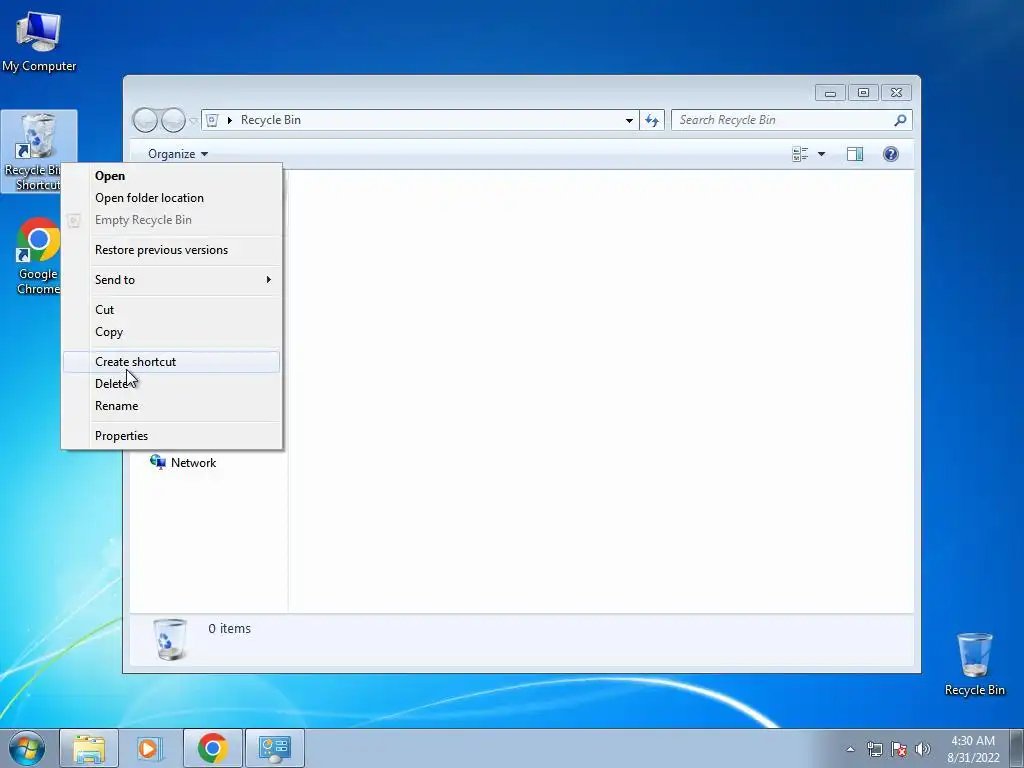Open Windows Media Player from taskbar
Screen dimensions: 1024x768
[150, 748]
